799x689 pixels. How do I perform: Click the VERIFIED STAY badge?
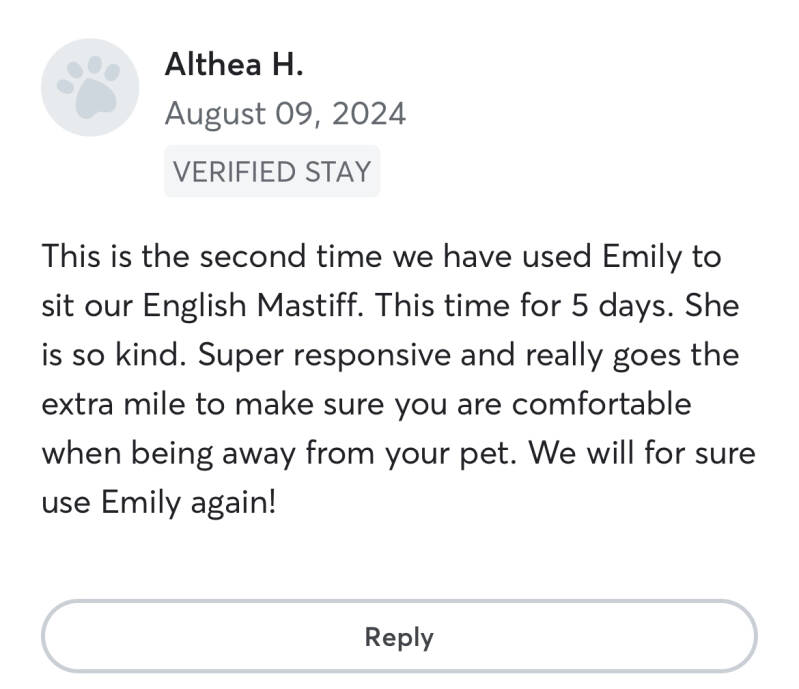pos(271,172)
